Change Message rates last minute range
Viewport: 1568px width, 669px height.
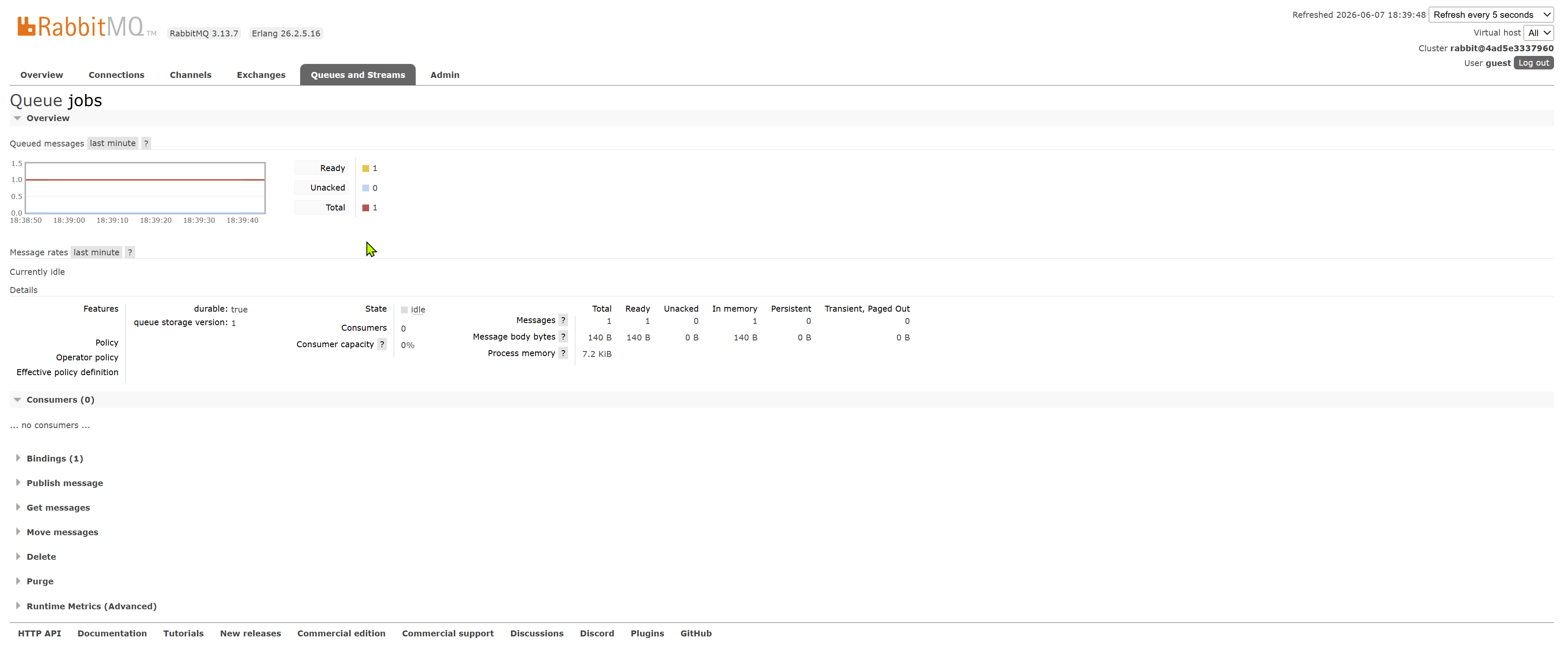[x=96, y=252]
